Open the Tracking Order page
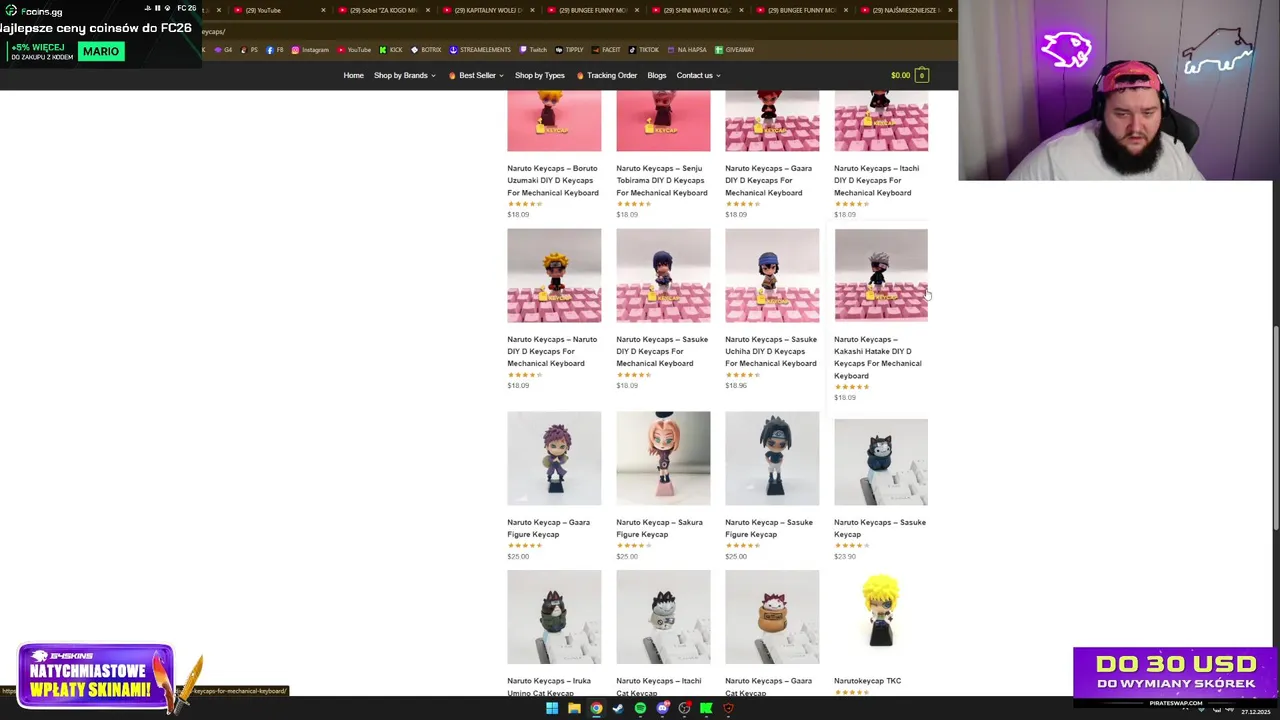This screenshot has height=720, width=1280. pos(606,75)
